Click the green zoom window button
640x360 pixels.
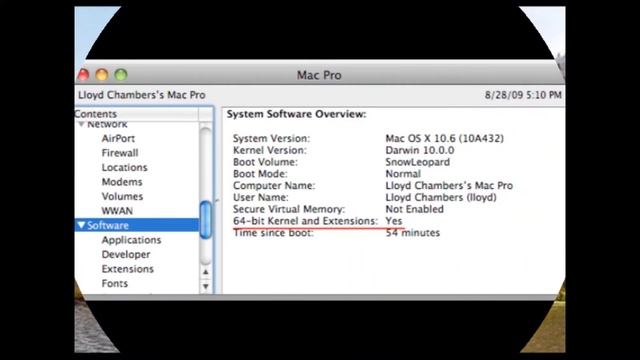click(x=121, y=75)
